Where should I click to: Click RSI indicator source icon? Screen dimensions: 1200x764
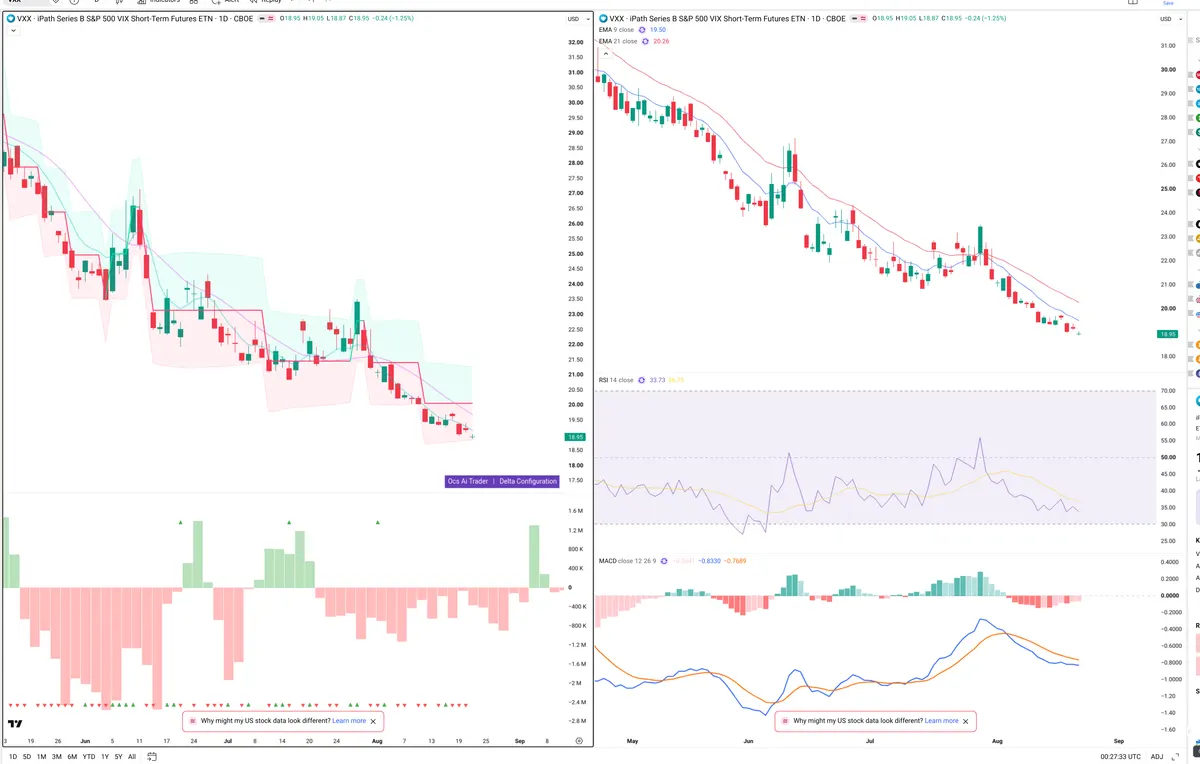642,380
